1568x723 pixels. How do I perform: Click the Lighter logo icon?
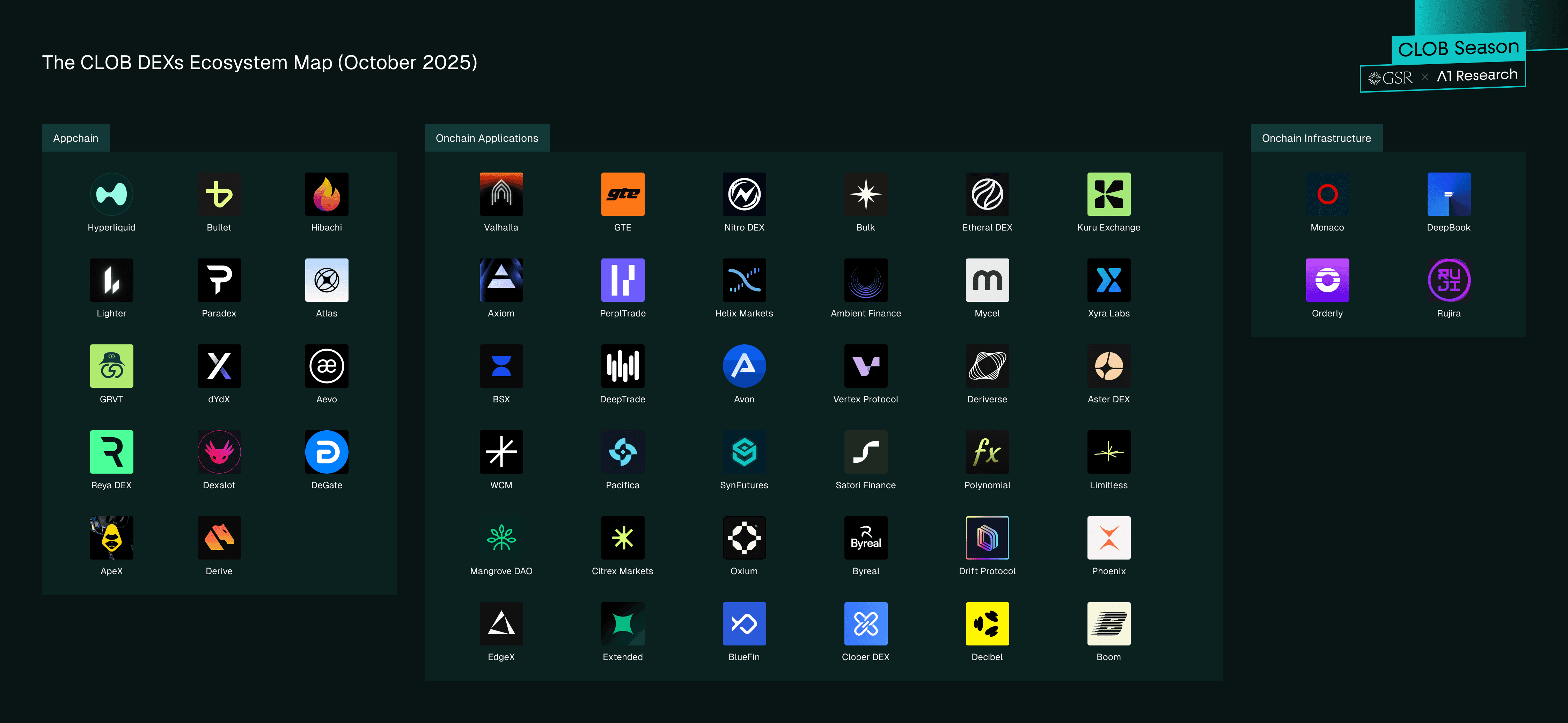111,280
